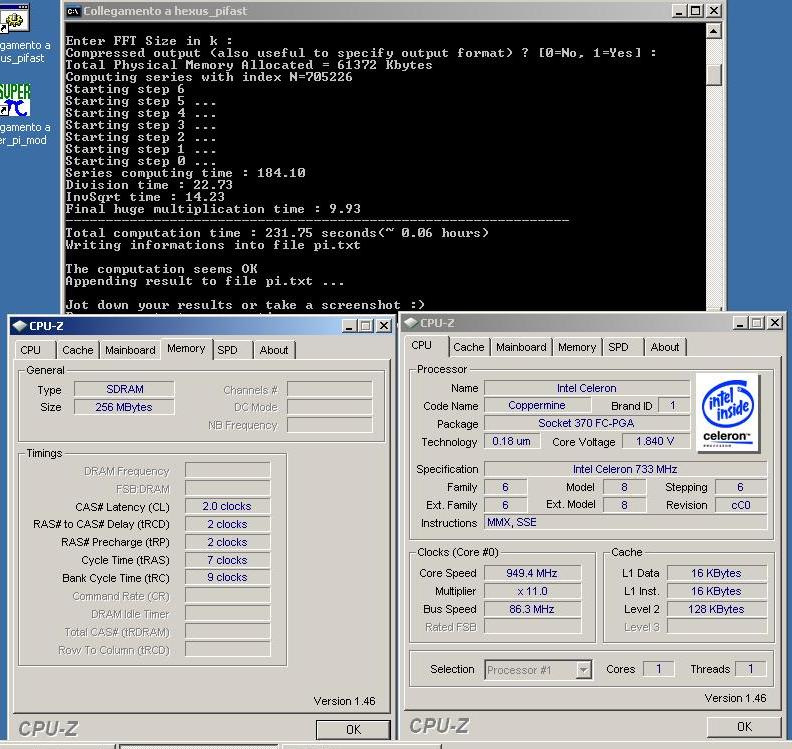
Task: Click the CAS# Latency 2.0 clocks value
Action: click(227, 506)
